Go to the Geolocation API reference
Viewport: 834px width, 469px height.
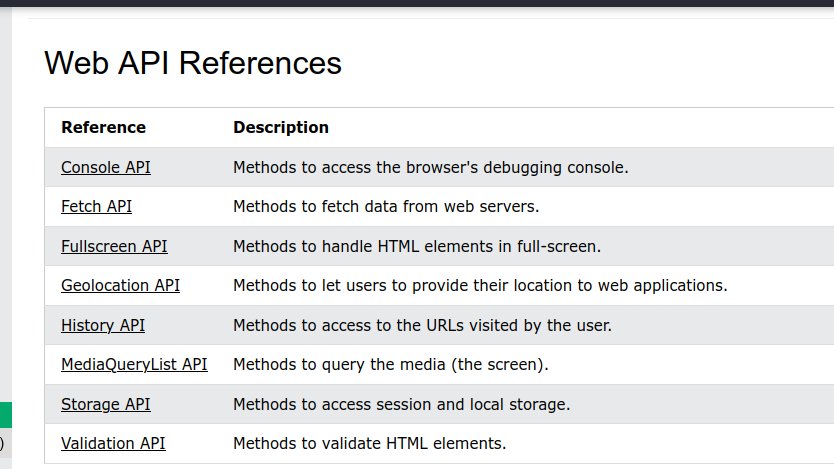click(x=120, y=286)
